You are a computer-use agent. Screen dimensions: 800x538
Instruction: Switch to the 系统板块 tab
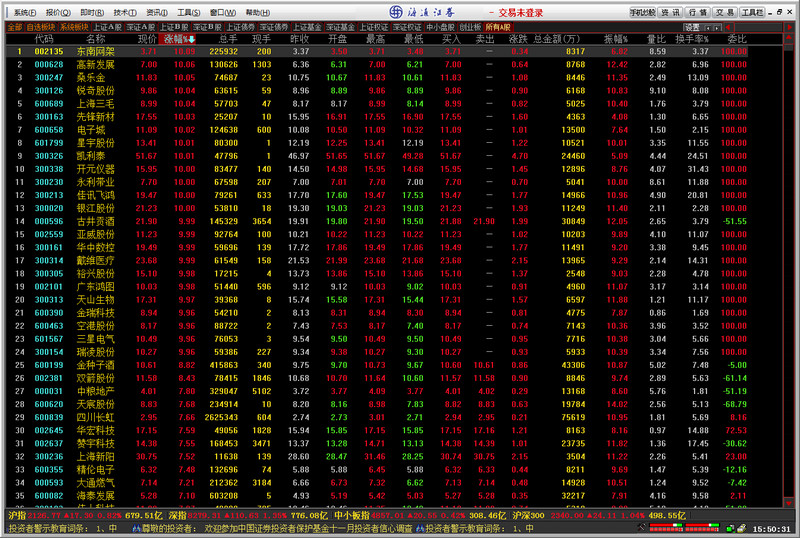click(x=74, y=27)
